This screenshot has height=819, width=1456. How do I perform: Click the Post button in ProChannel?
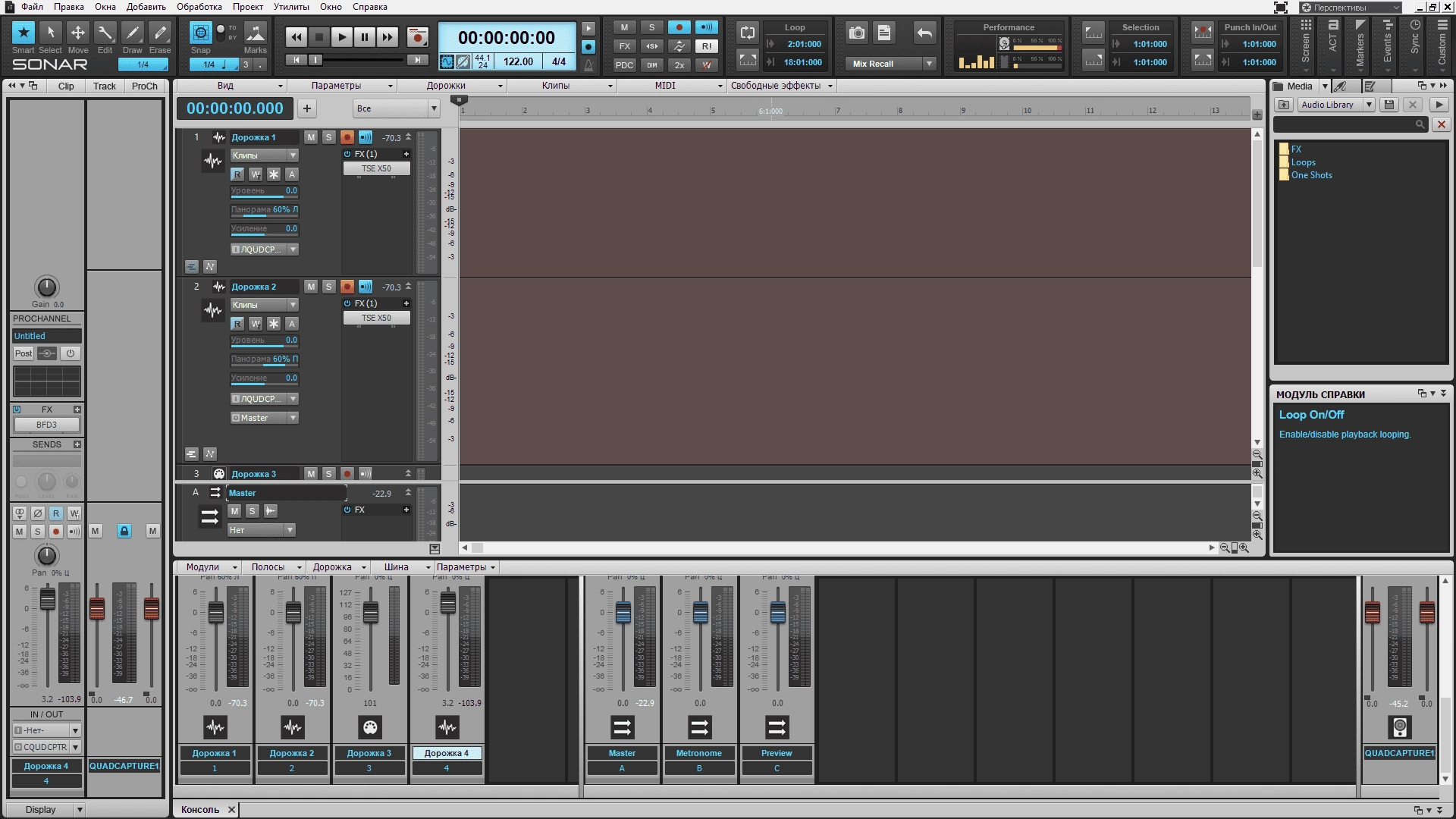(24, 353)
